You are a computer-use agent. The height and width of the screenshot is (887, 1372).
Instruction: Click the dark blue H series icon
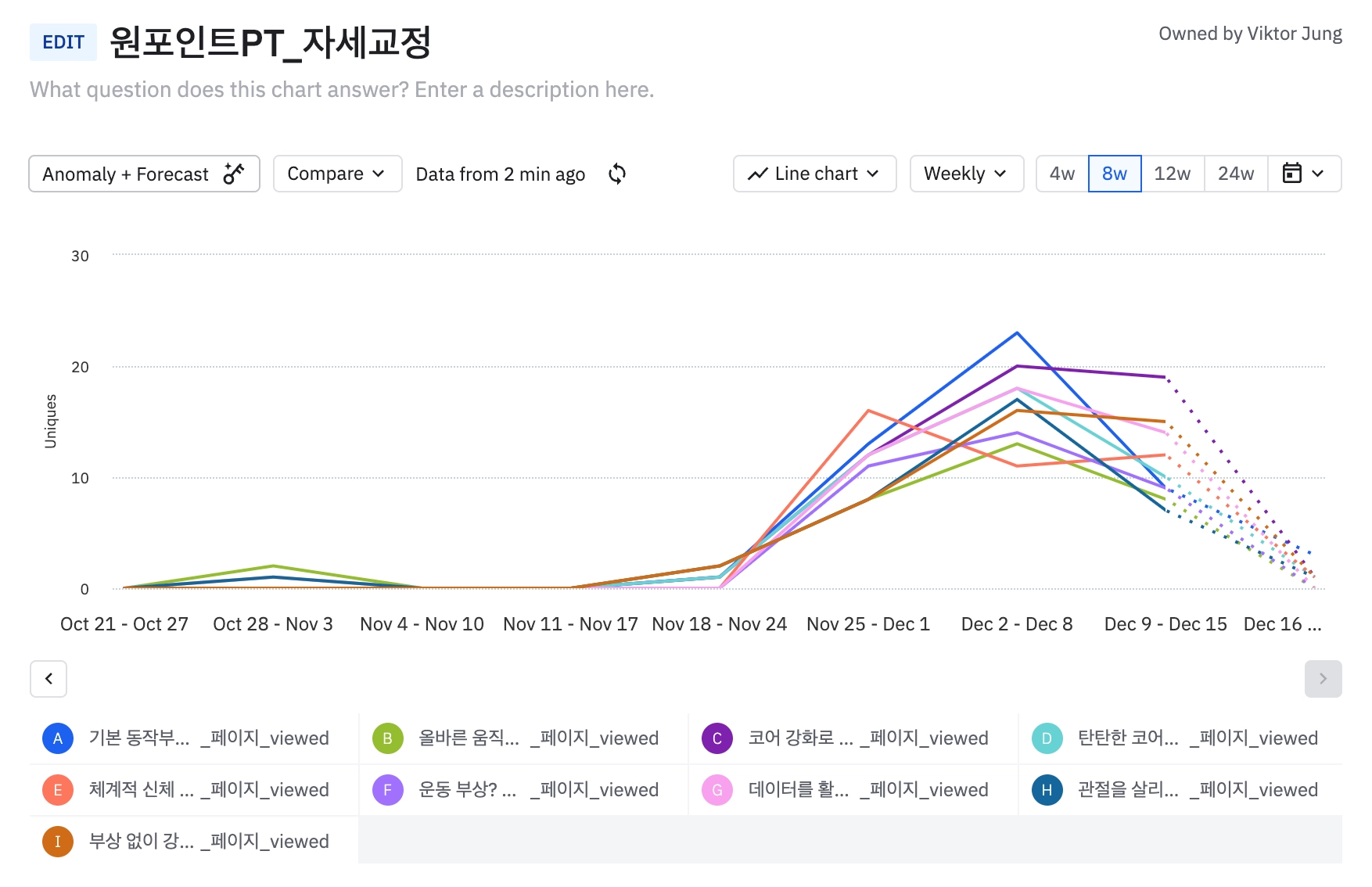click(x=1047, y=790)
